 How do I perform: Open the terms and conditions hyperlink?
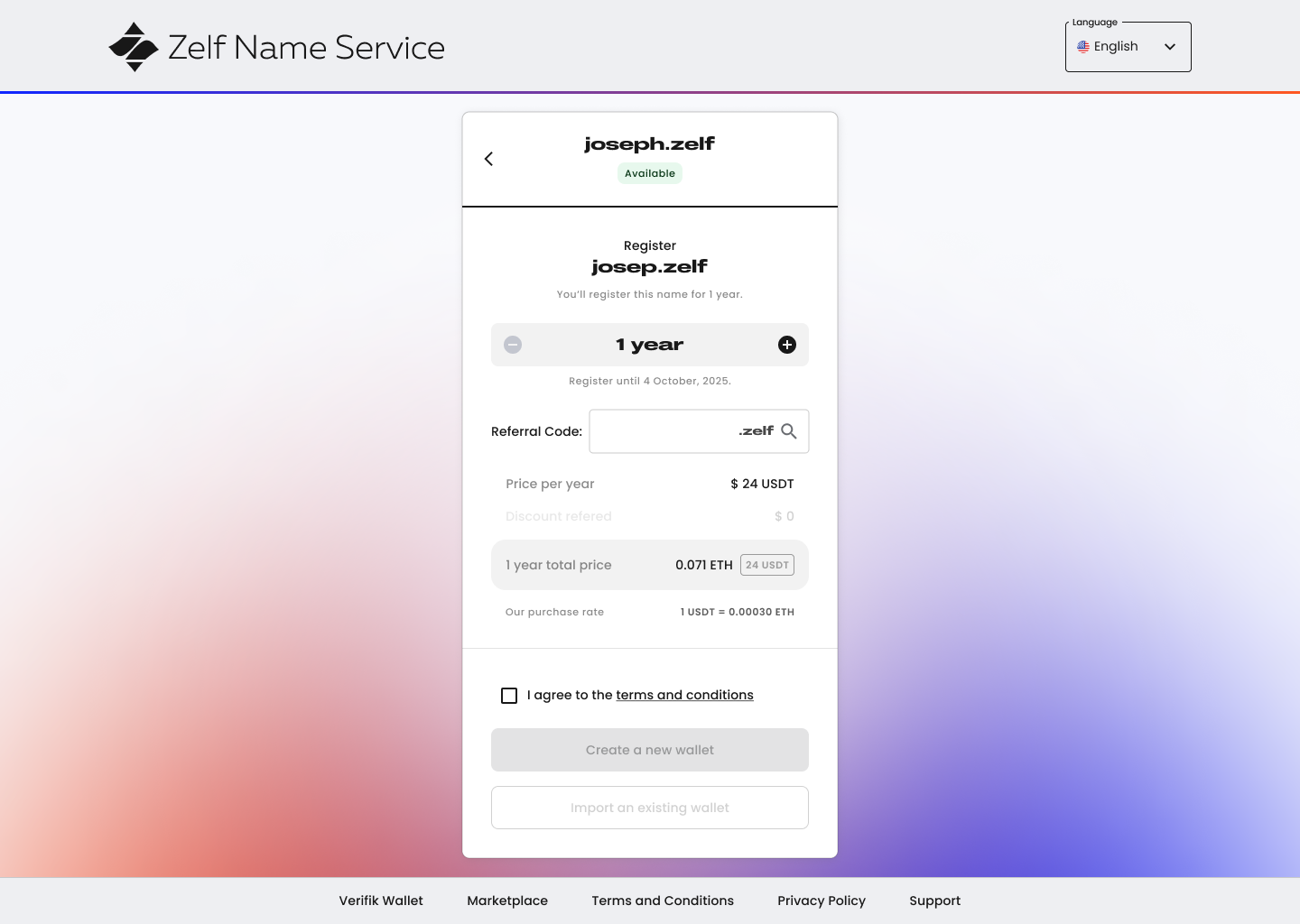pos(684,695)
